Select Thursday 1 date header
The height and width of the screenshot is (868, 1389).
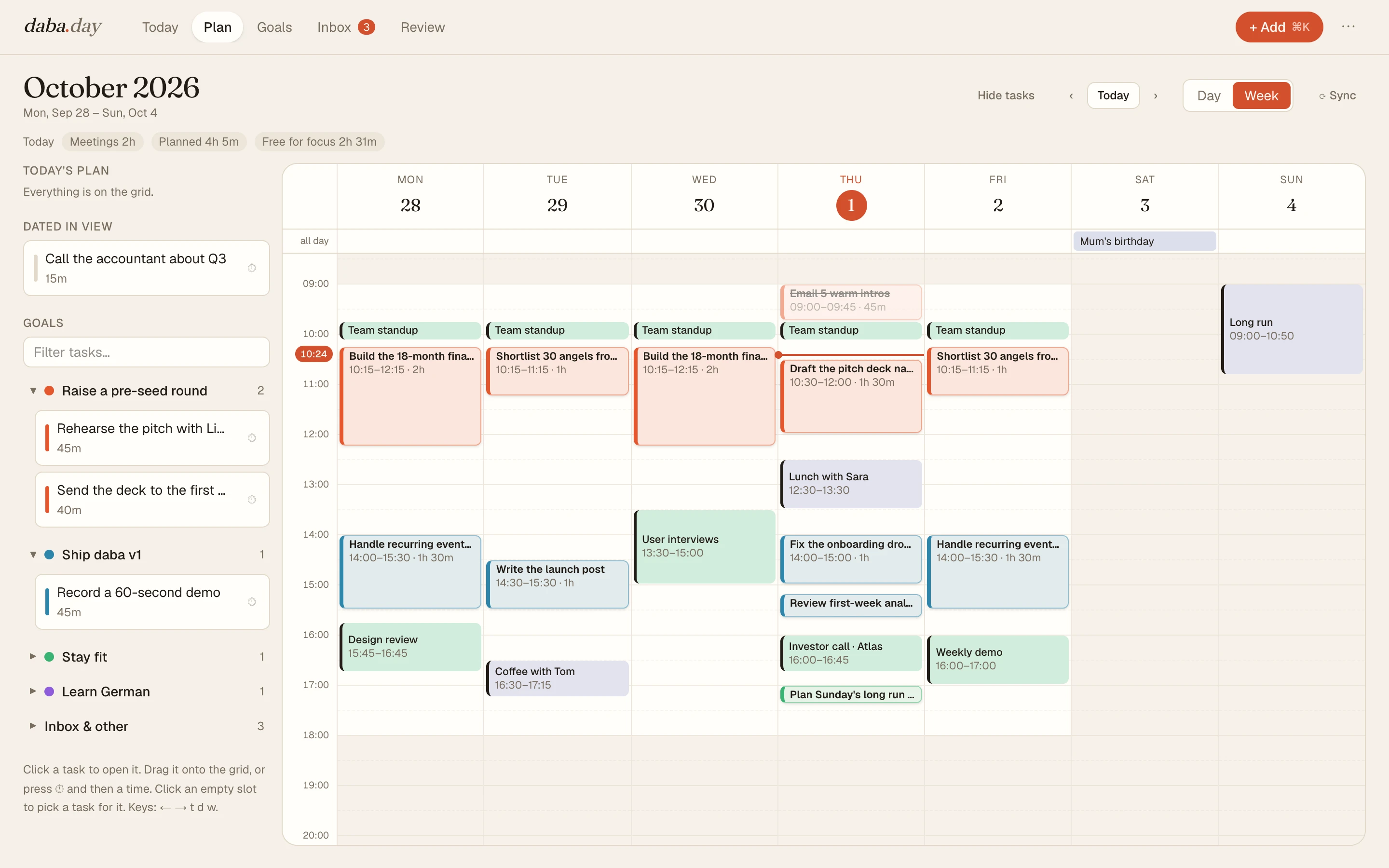(x=851, y=205)
